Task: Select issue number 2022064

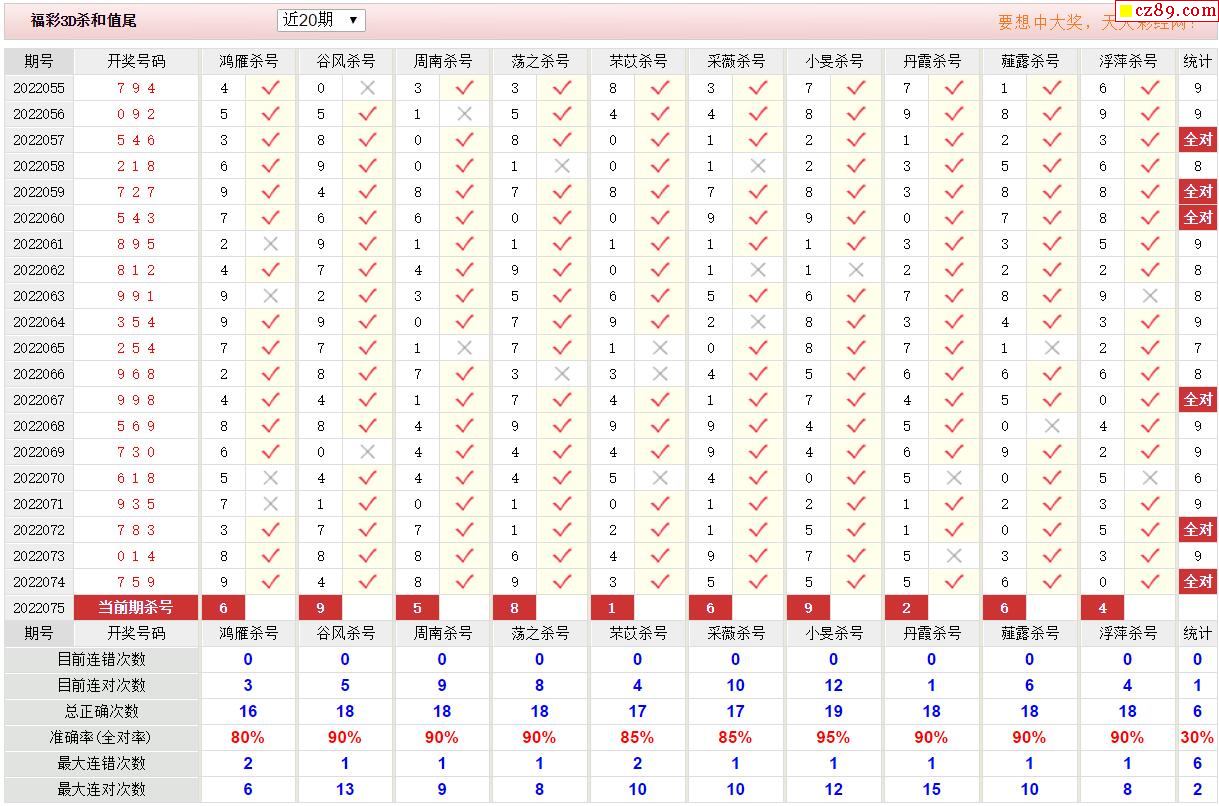Action: [39, 322]
